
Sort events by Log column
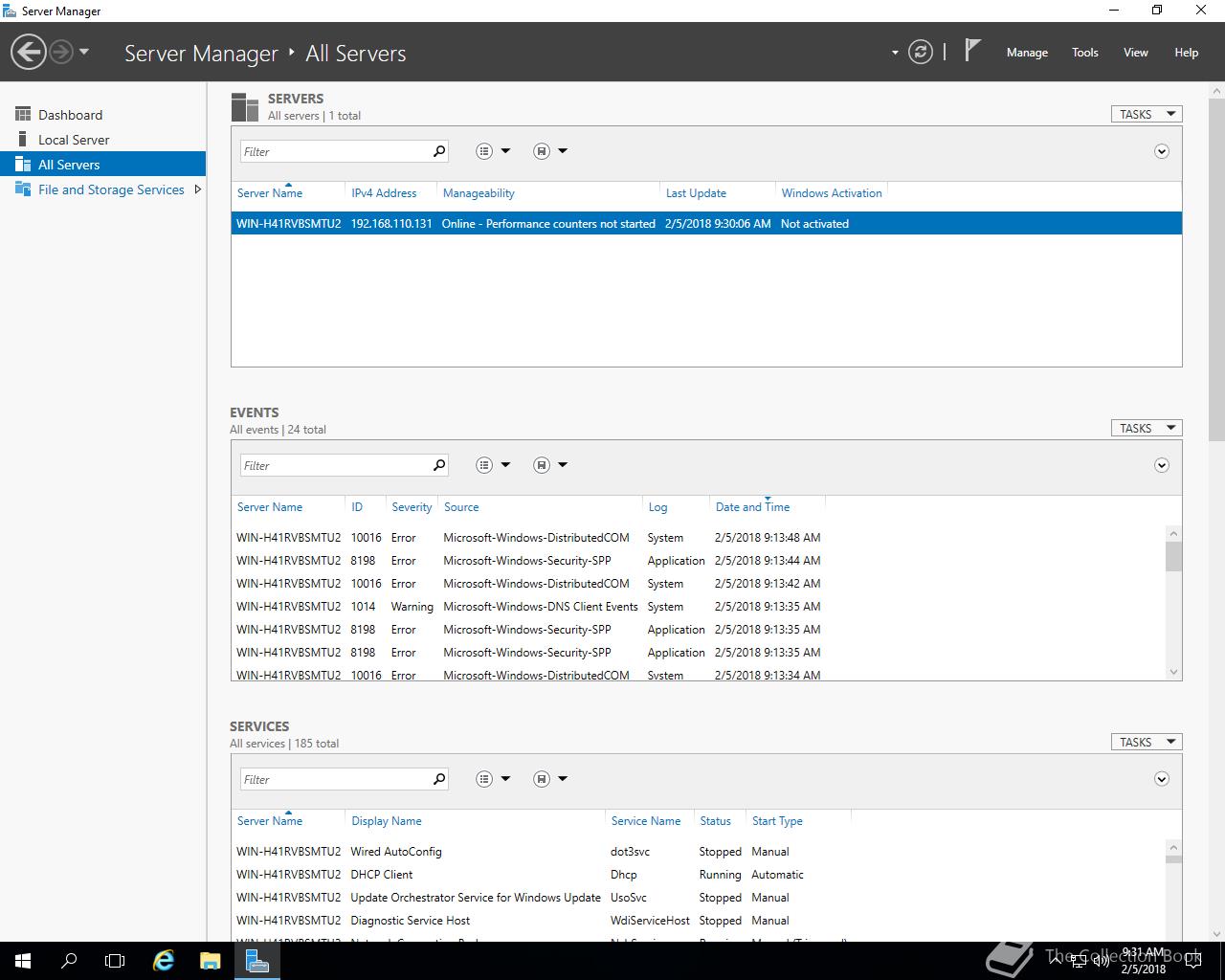(657, 507)
